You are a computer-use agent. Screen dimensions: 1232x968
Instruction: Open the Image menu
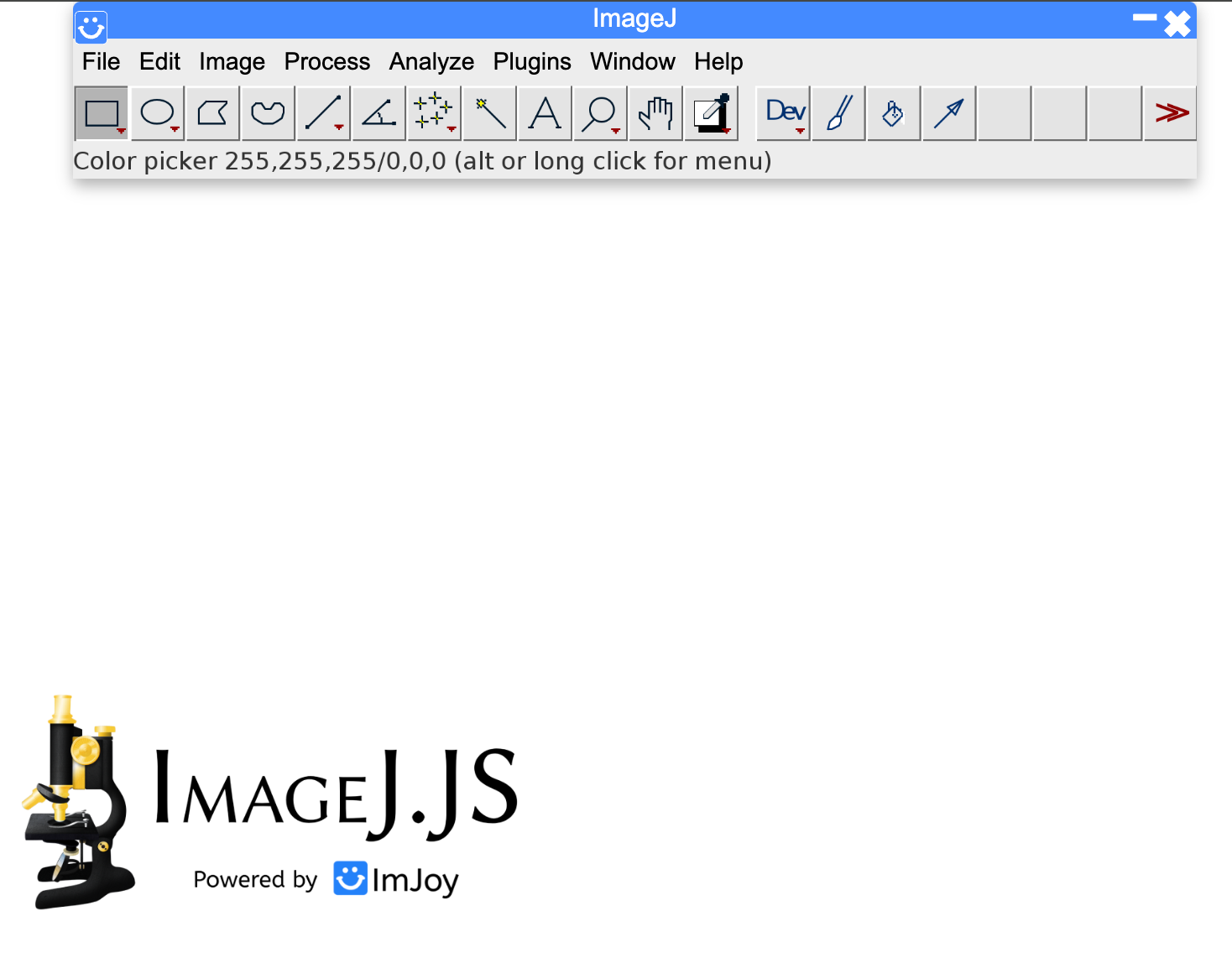point(232,62)
